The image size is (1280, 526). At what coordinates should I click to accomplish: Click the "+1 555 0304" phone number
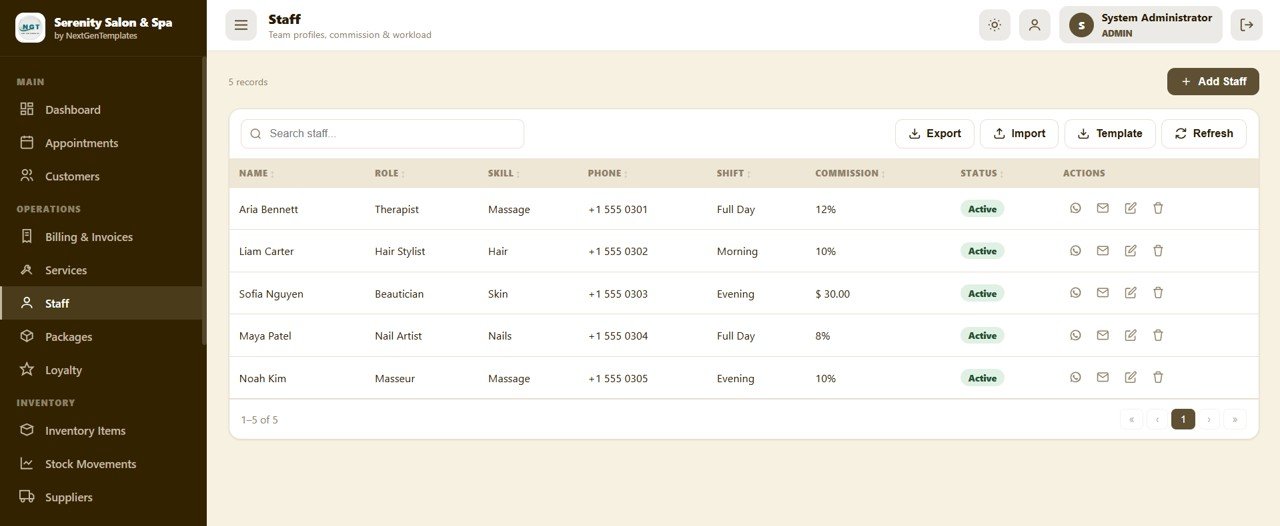pyautogui.click(x=618, y=336)
